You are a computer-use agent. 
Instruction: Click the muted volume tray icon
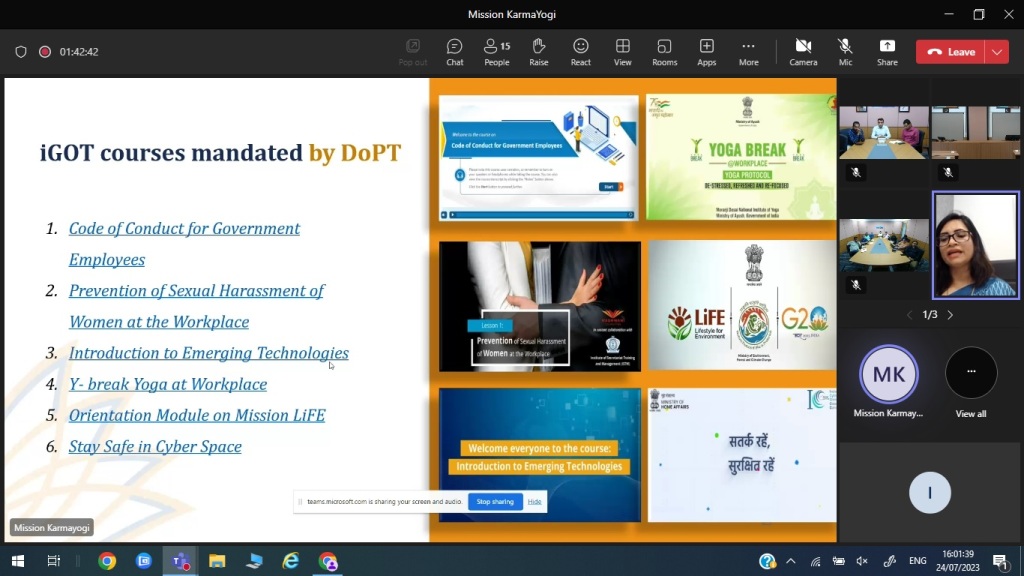[x=862, y=561]
